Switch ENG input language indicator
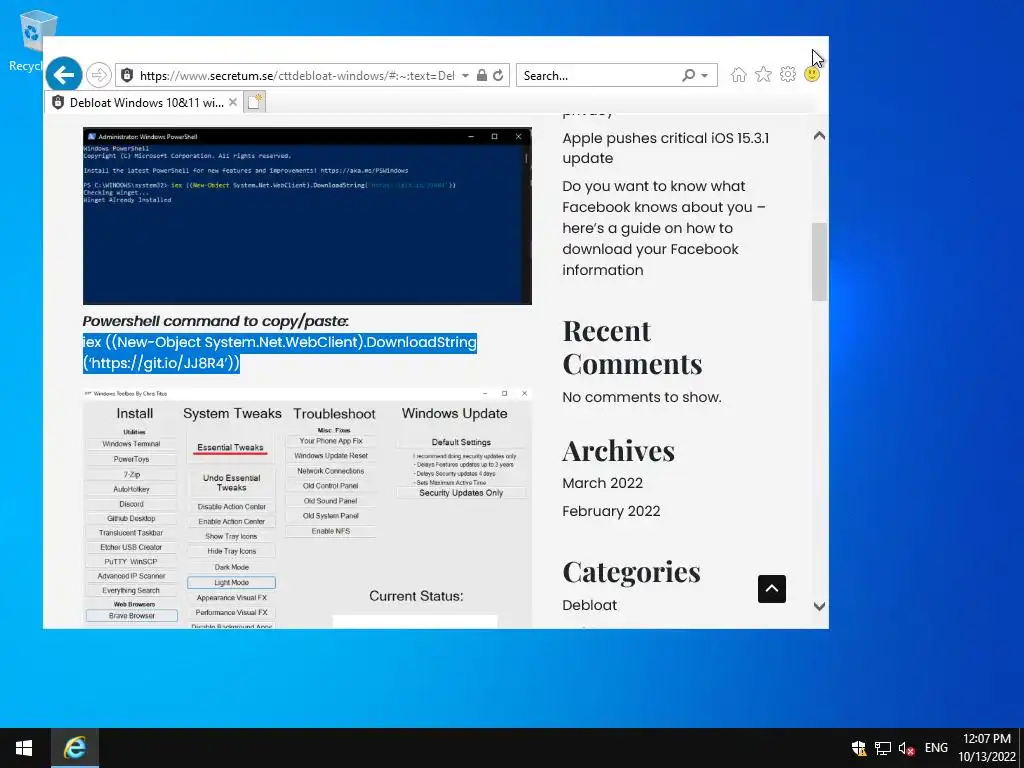1024x768 pixels. pyautogui.click(x=936, y=748)
